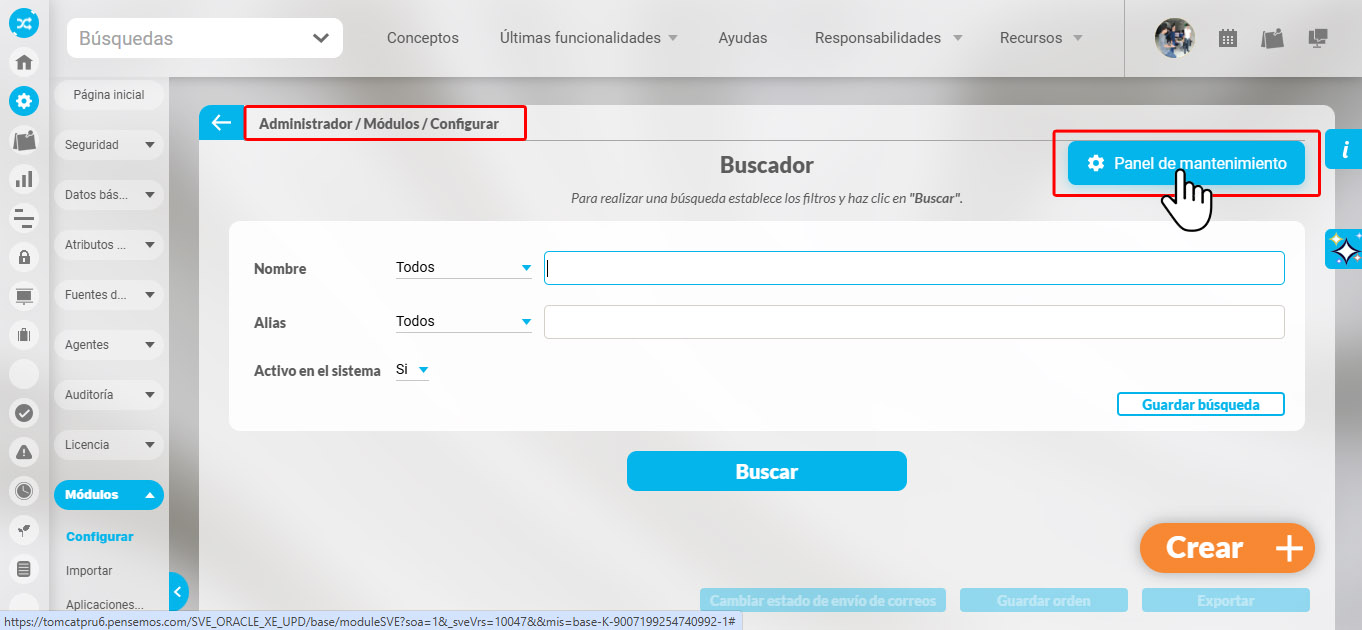The height and width of the screenshot is (630, 1362).
Task: Expand the Seguridad menu section
Action: pos(108,145)
